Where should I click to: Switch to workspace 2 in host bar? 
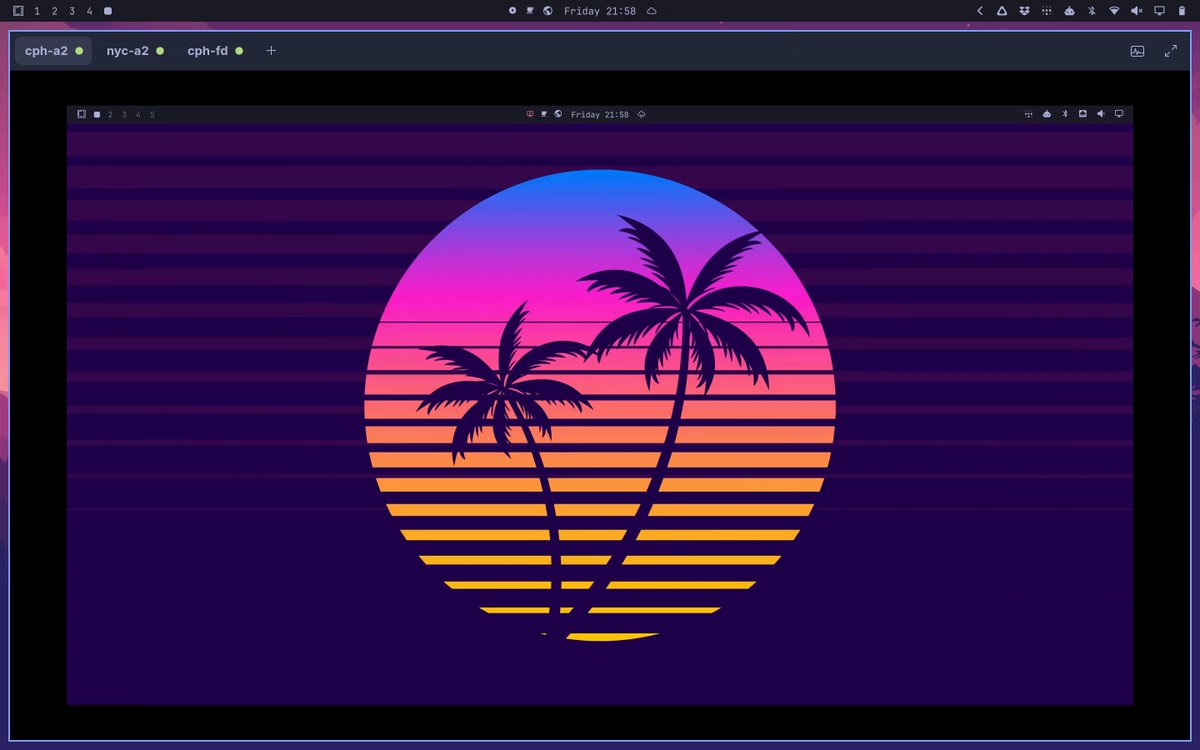point(54,11)
